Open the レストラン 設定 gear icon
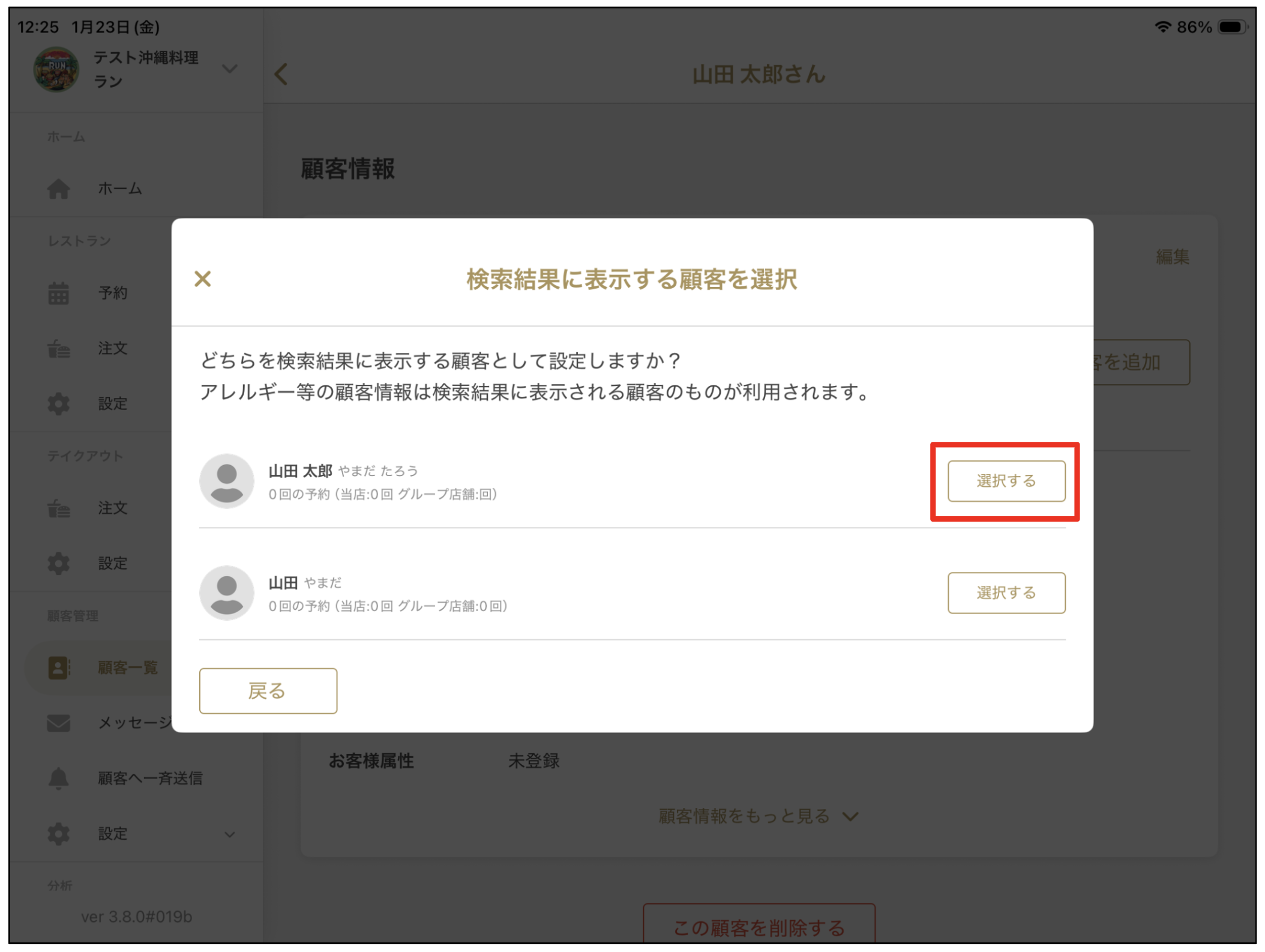The height and width of the screenshot is (952, 1265). pyautogui.click(x=58, y=403)
